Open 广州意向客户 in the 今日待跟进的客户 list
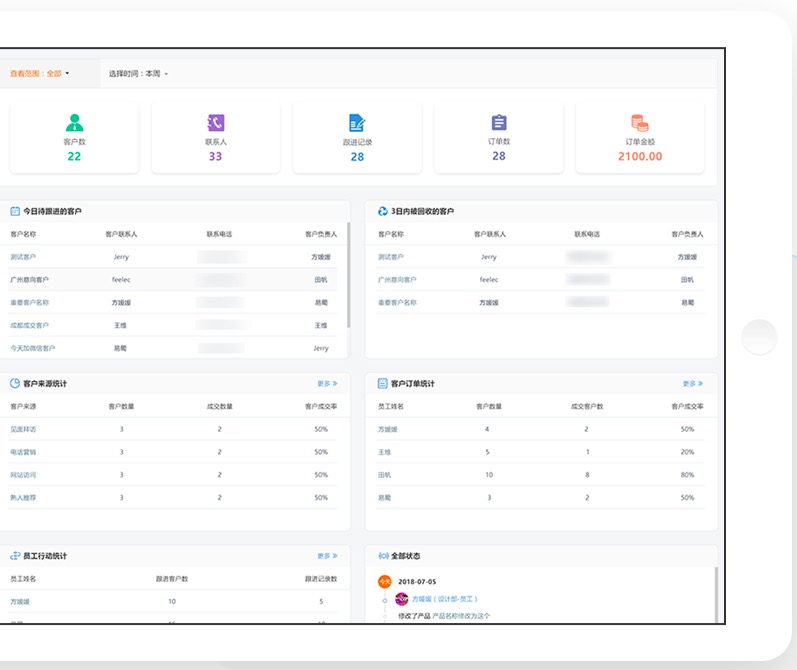This screenshot has height=670, width=797. [29, 280]
